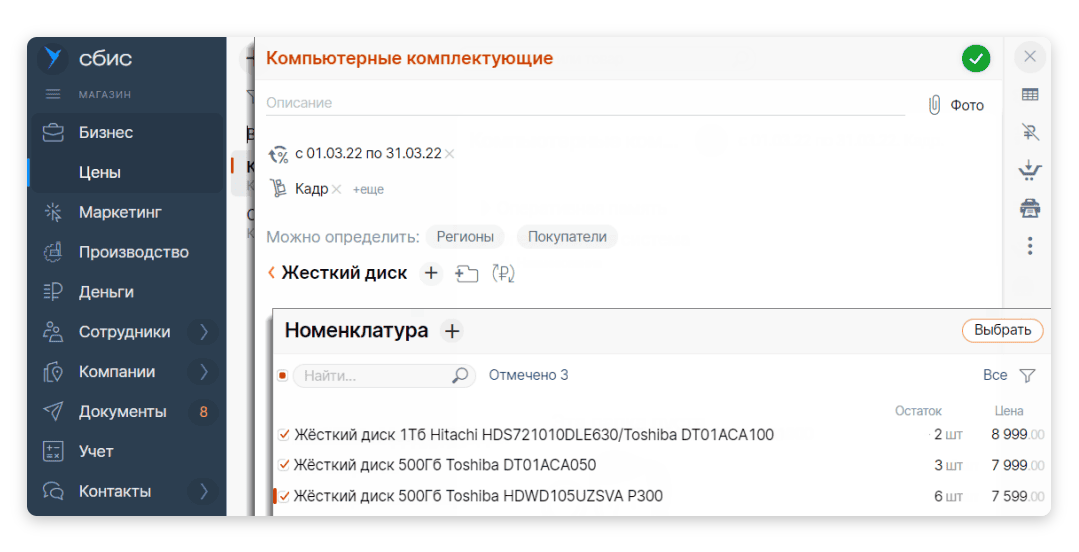The image size is (1079, 552).
Task: Open Документы section in sidebar
Action: [x=122, y=411]
